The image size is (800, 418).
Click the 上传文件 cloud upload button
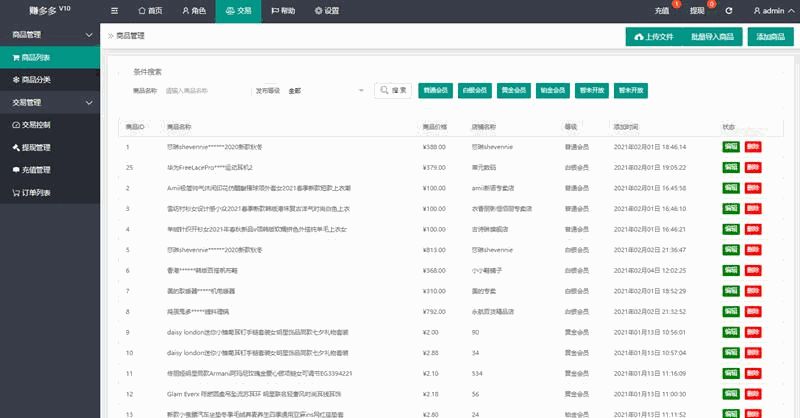(x=656, y=37)
